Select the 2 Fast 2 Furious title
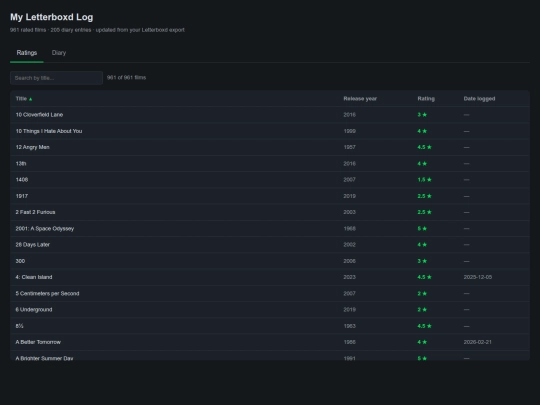This screenshot has height=405, width=540. (35, 212)
